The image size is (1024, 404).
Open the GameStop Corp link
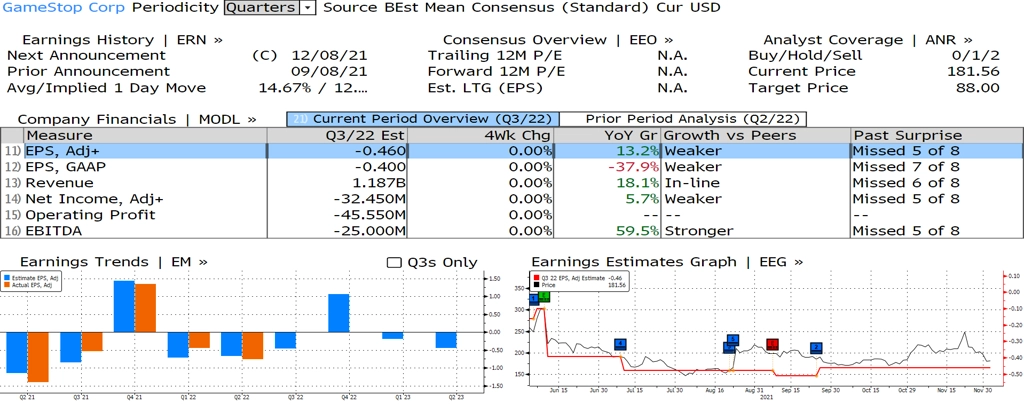coord(63,8)
